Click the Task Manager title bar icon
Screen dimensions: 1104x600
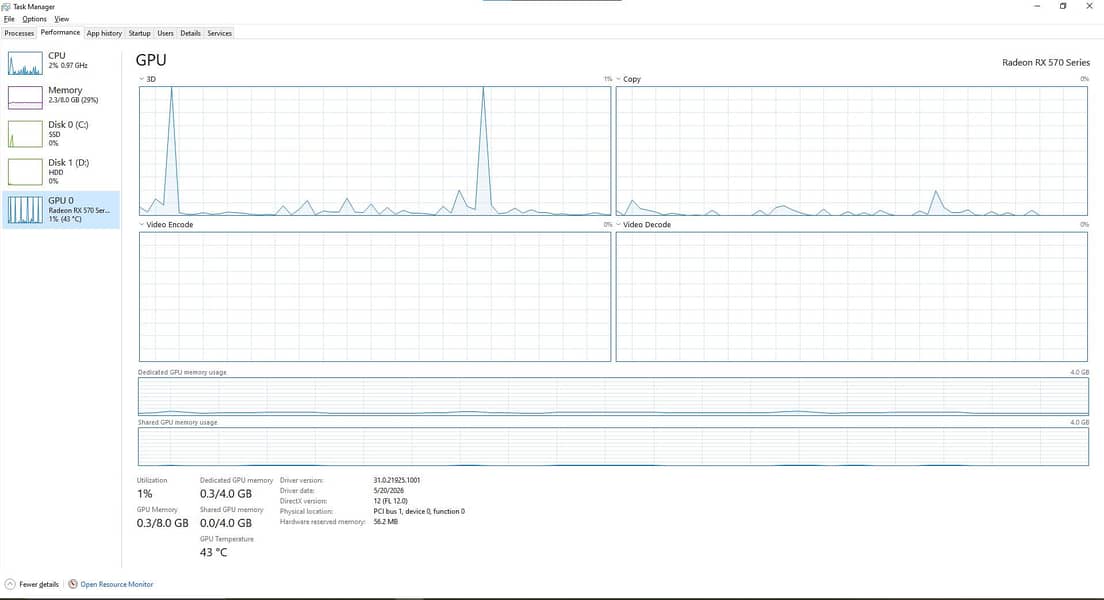tap(6, 6)
